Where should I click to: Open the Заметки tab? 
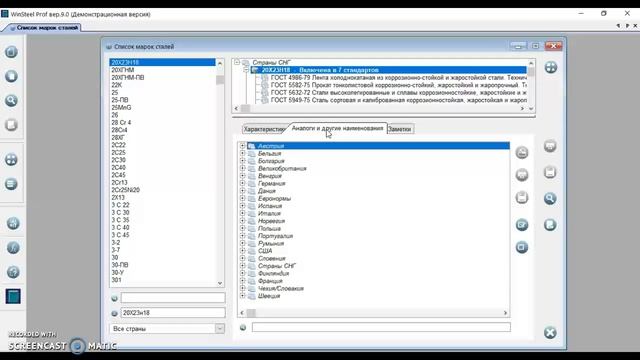tap(400, 129)
